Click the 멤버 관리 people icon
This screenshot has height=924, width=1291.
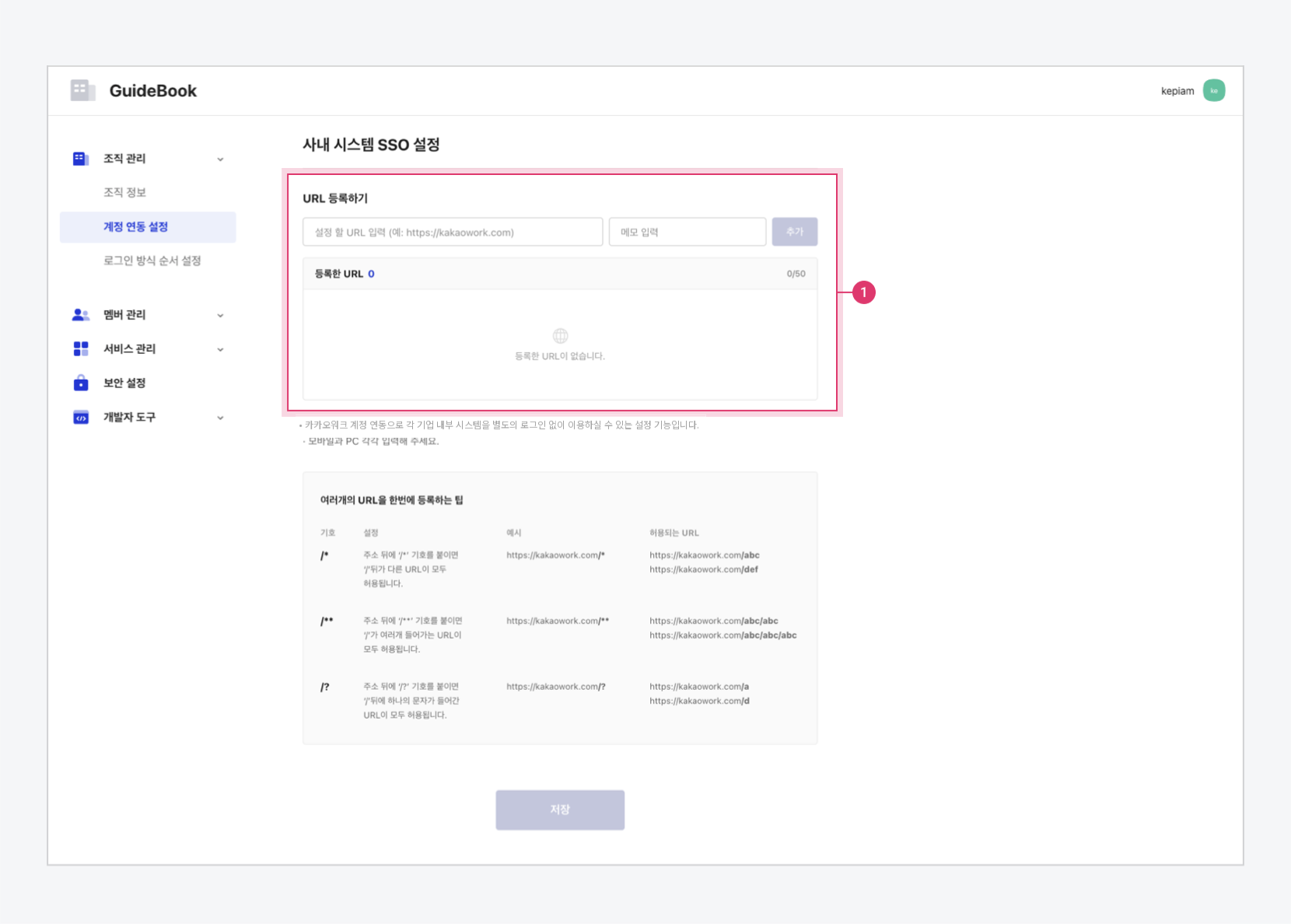tap(80, 315)
